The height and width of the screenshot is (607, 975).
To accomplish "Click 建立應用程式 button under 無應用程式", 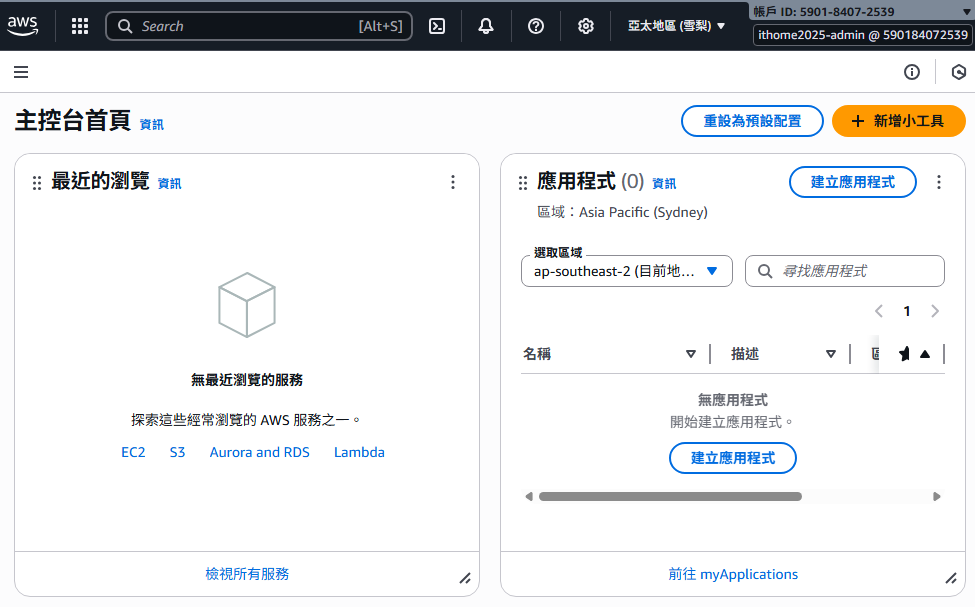I will (732, 458).
